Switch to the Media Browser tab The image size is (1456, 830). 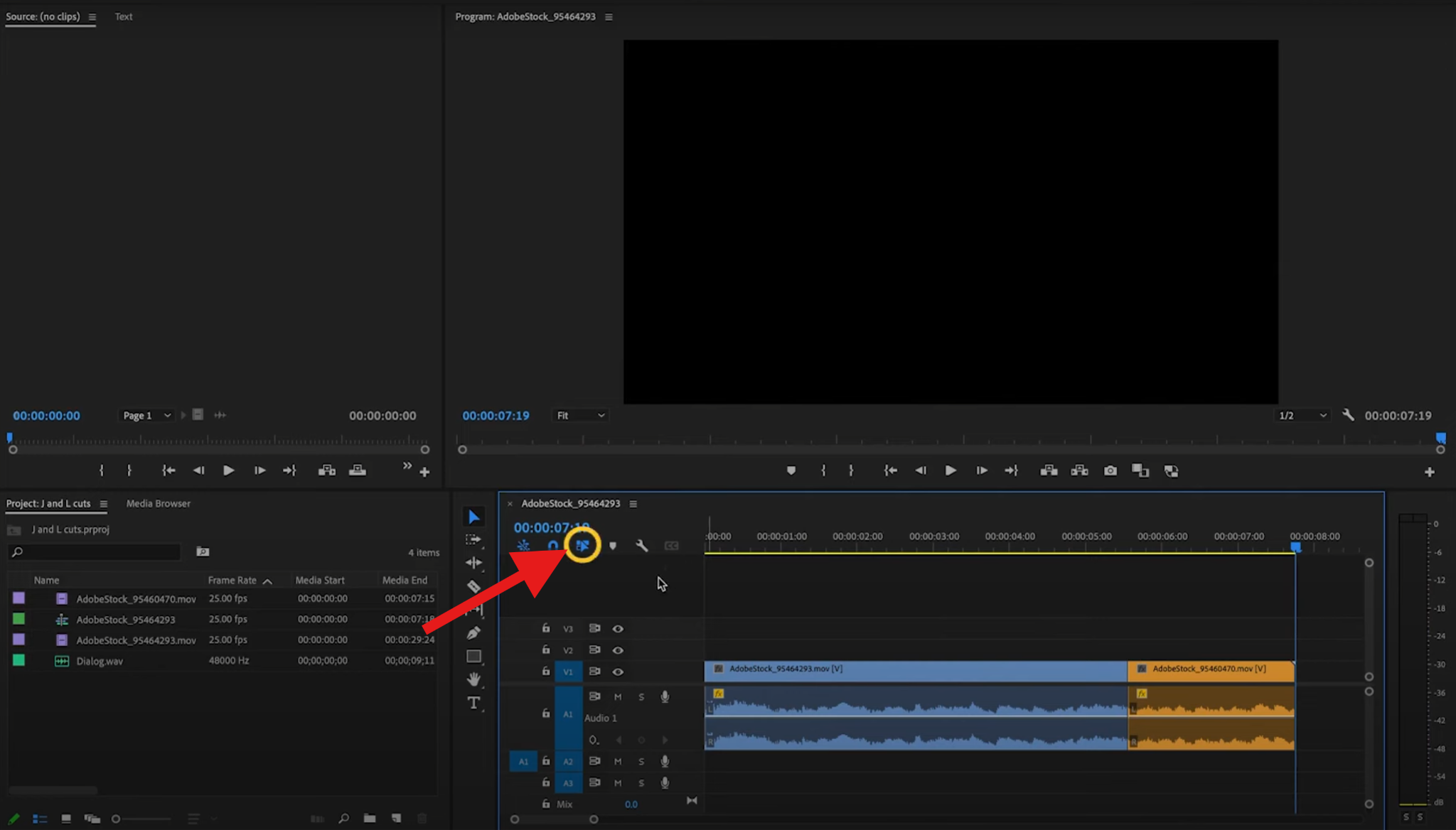click(x=158, y=503)
